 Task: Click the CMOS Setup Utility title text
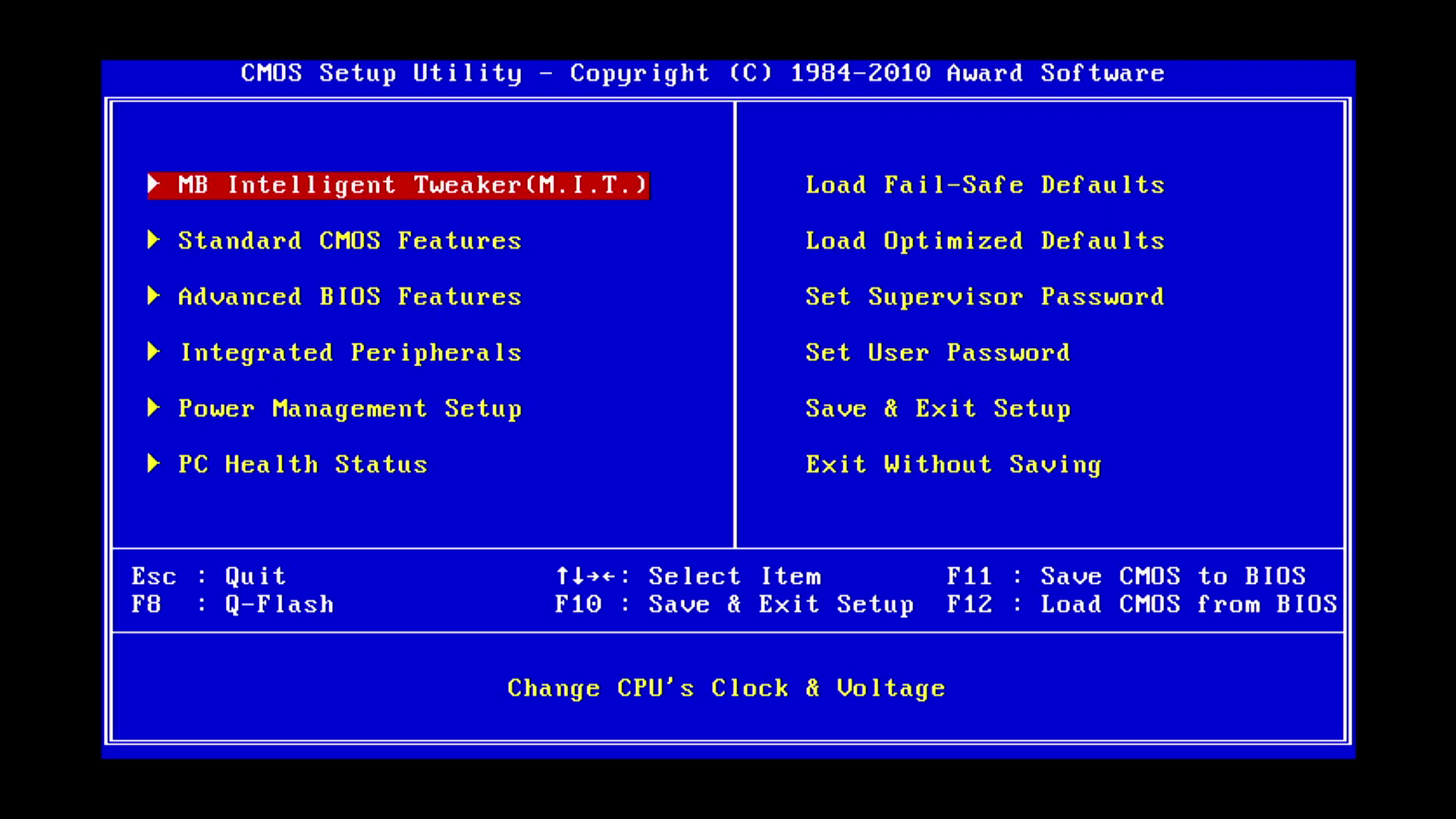[x=702, y=73]
